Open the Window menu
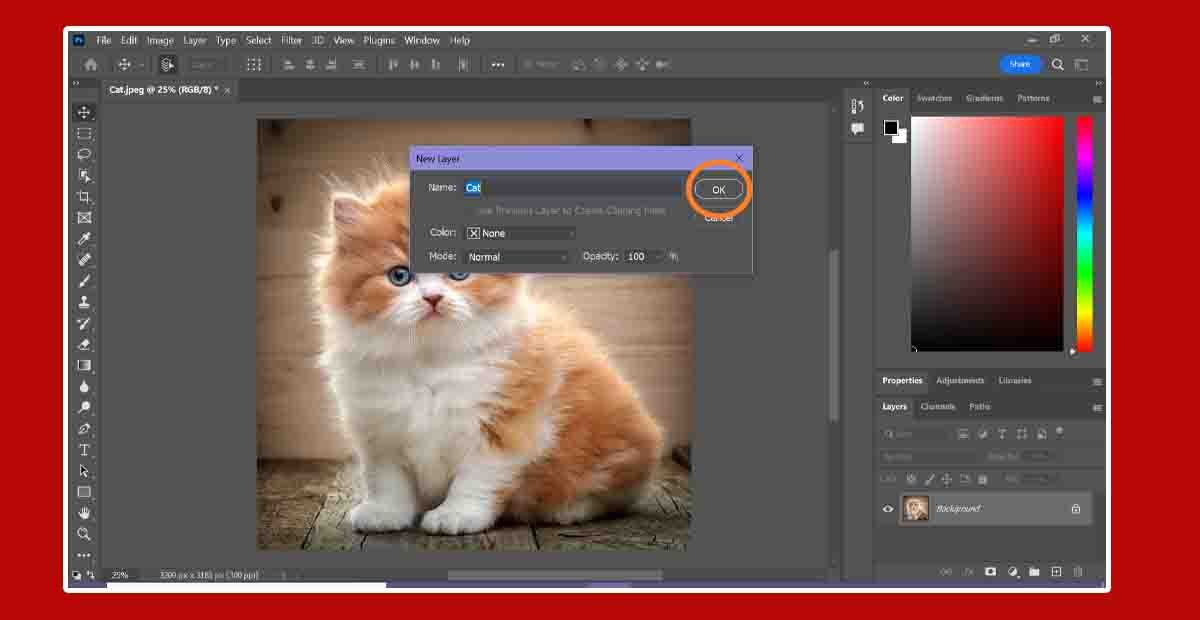Viewport: 1200px width, 620px height. [422, 40]
